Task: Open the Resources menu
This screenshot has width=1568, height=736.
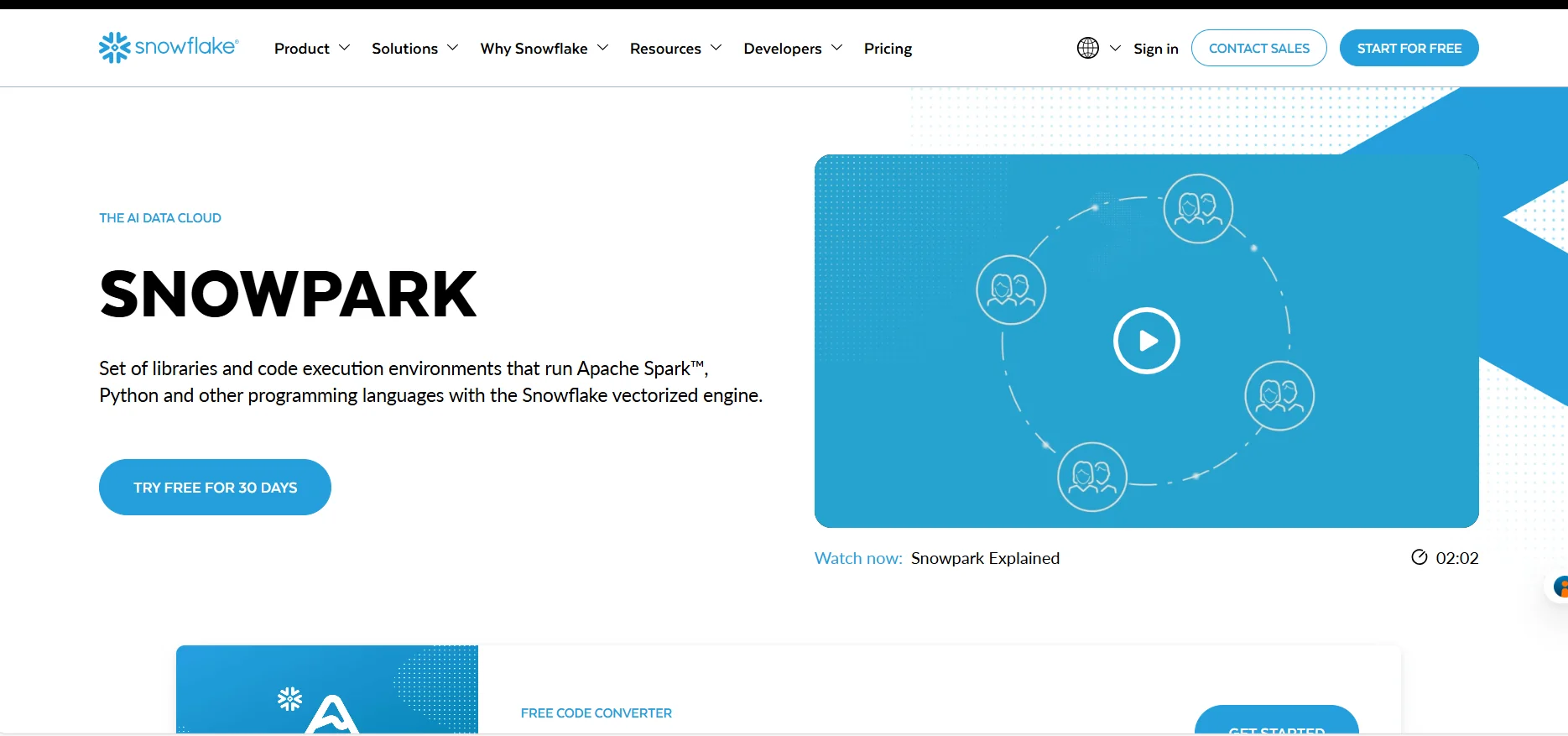Action: [675, 49]
